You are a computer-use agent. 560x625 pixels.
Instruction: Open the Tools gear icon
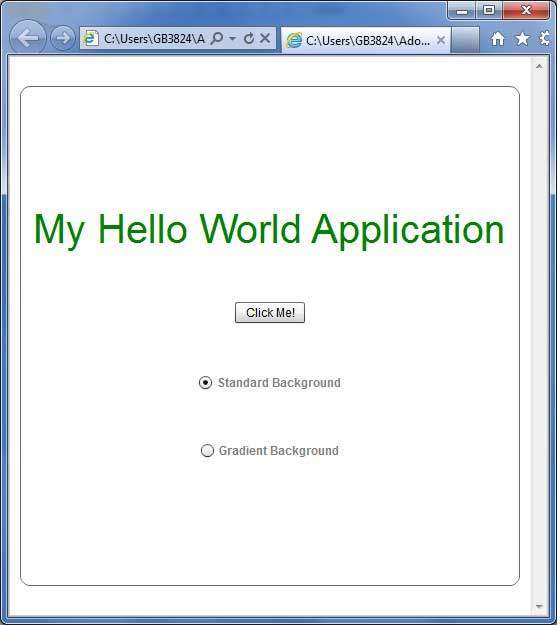(x=545, y=39)
